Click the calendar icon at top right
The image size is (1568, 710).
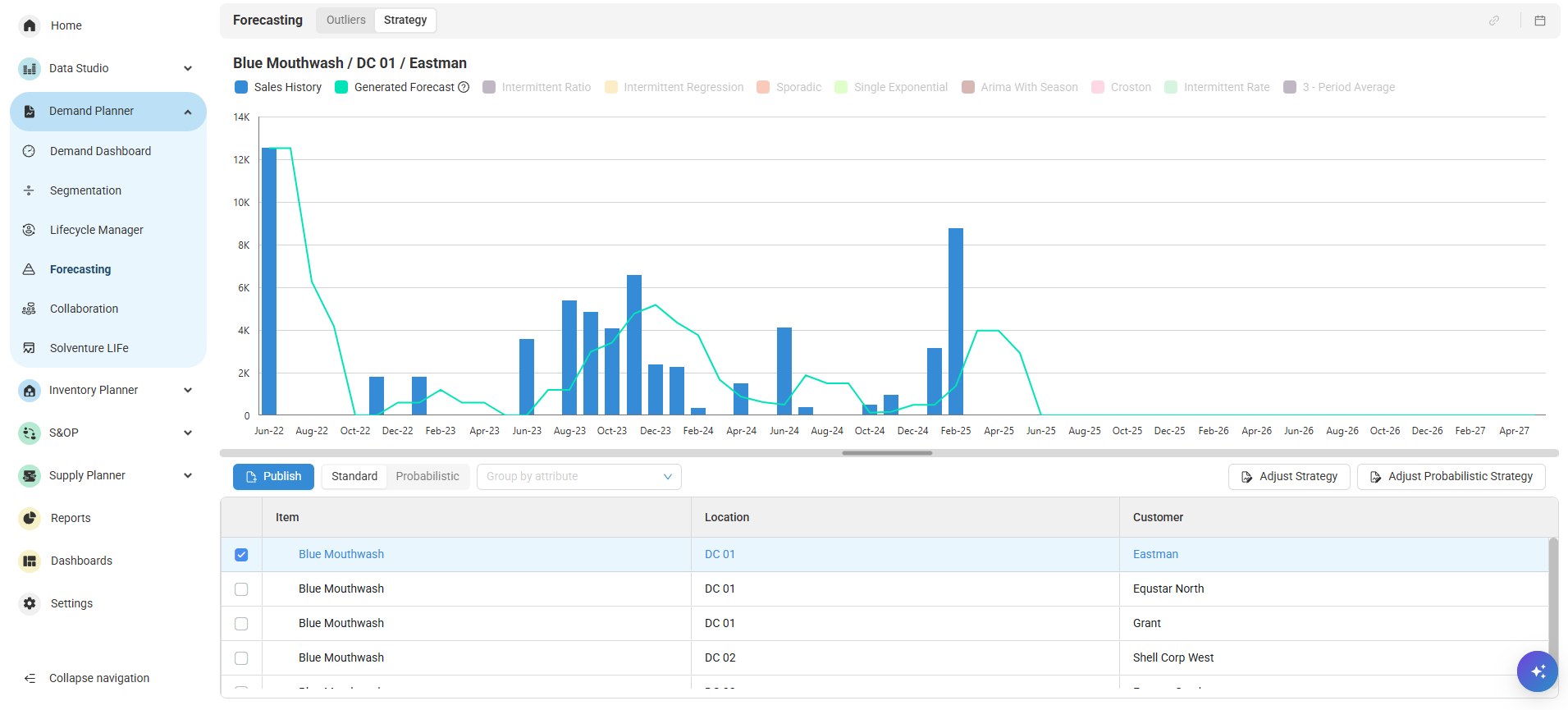pos(1540,21)
